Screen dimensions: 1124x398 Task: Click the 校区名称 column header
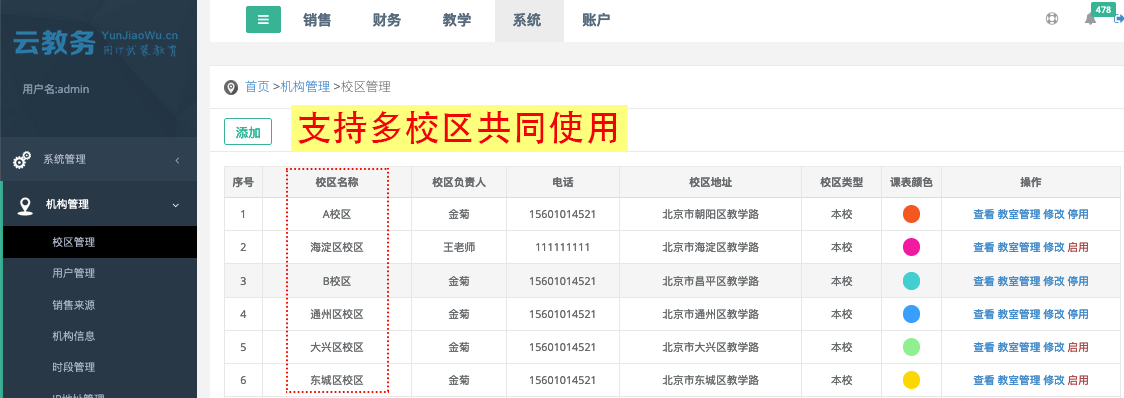[337, 182]
